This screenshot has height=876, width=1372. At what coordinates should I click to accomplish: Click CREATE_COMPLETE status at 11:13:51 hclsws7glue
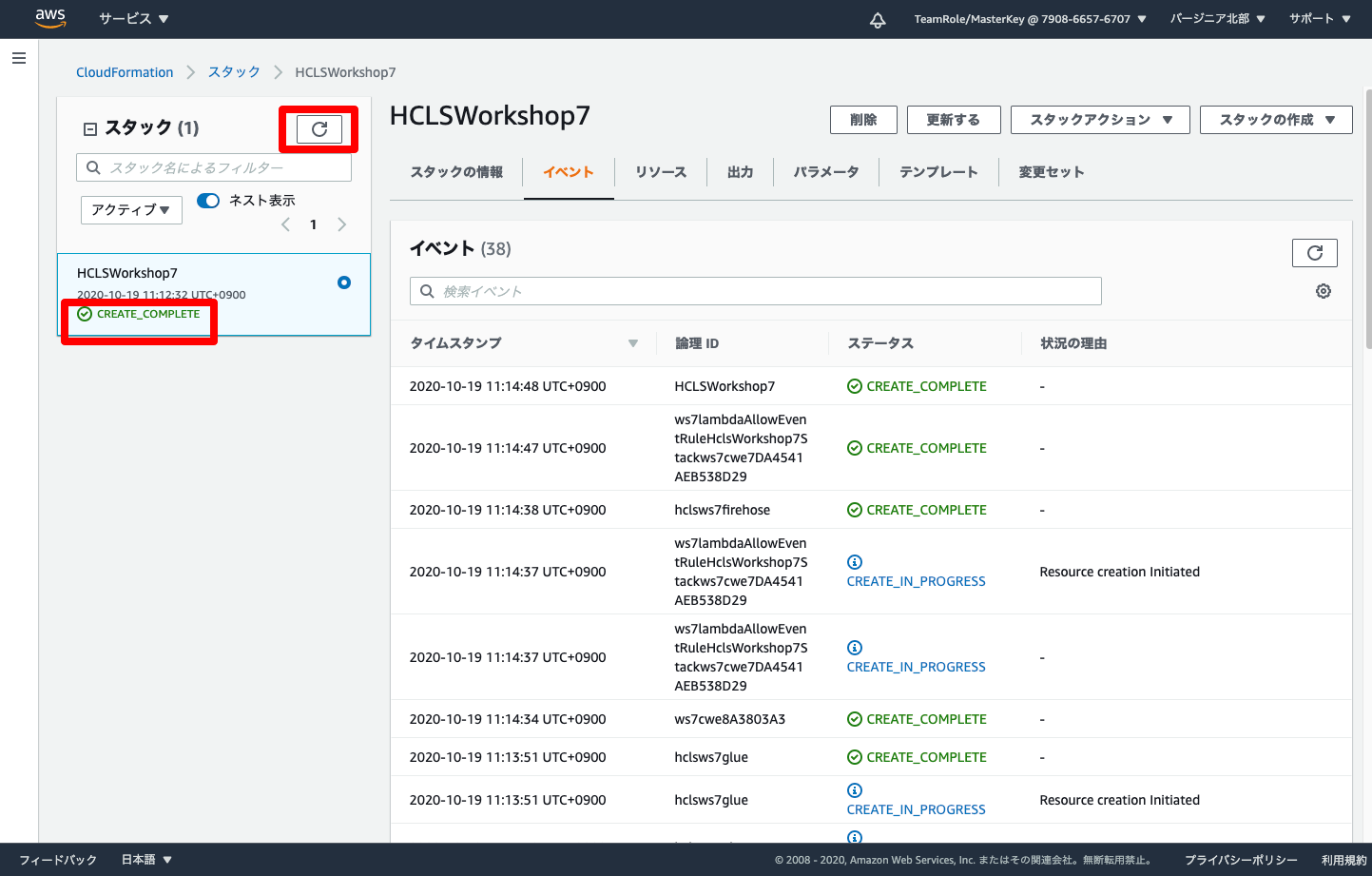click(917, 757)
